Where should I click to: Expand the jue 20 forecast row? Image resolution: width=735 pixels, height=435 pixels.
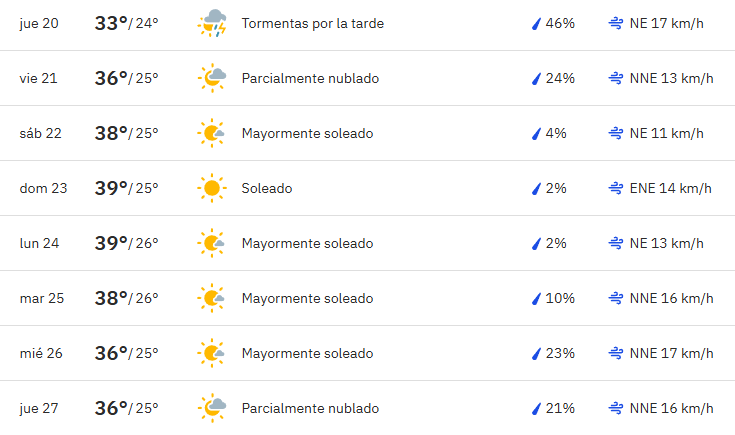(368, 23)
